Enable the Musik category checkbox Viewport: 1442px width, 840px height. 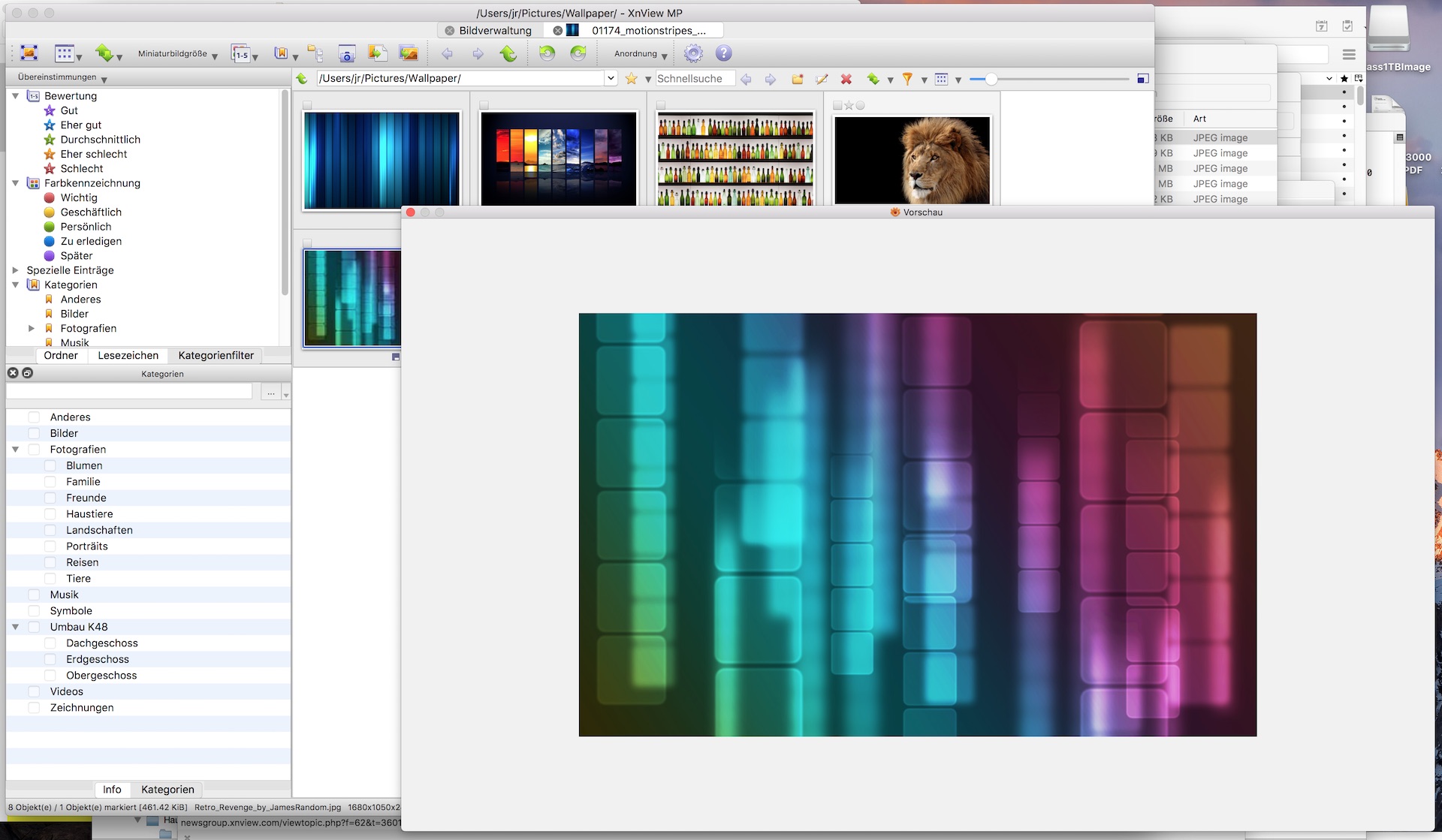click(x=34, y=595)
